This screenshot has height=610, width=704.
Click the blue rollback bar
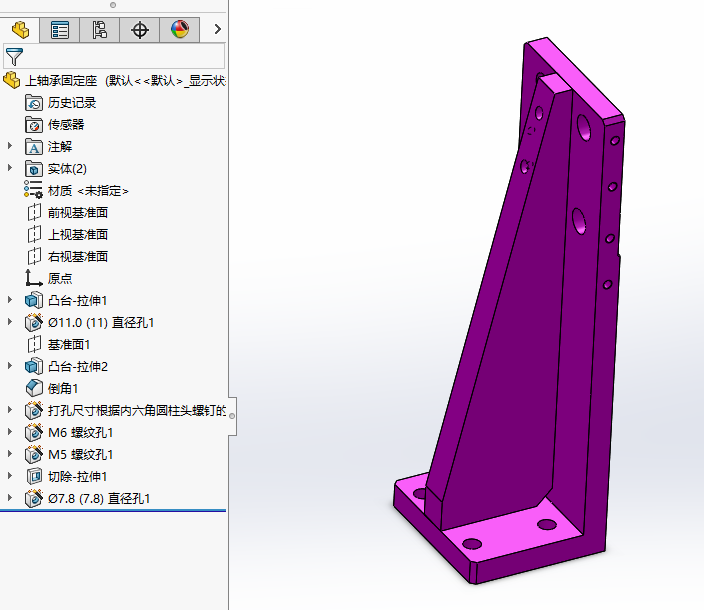click(x=113, y=510)
